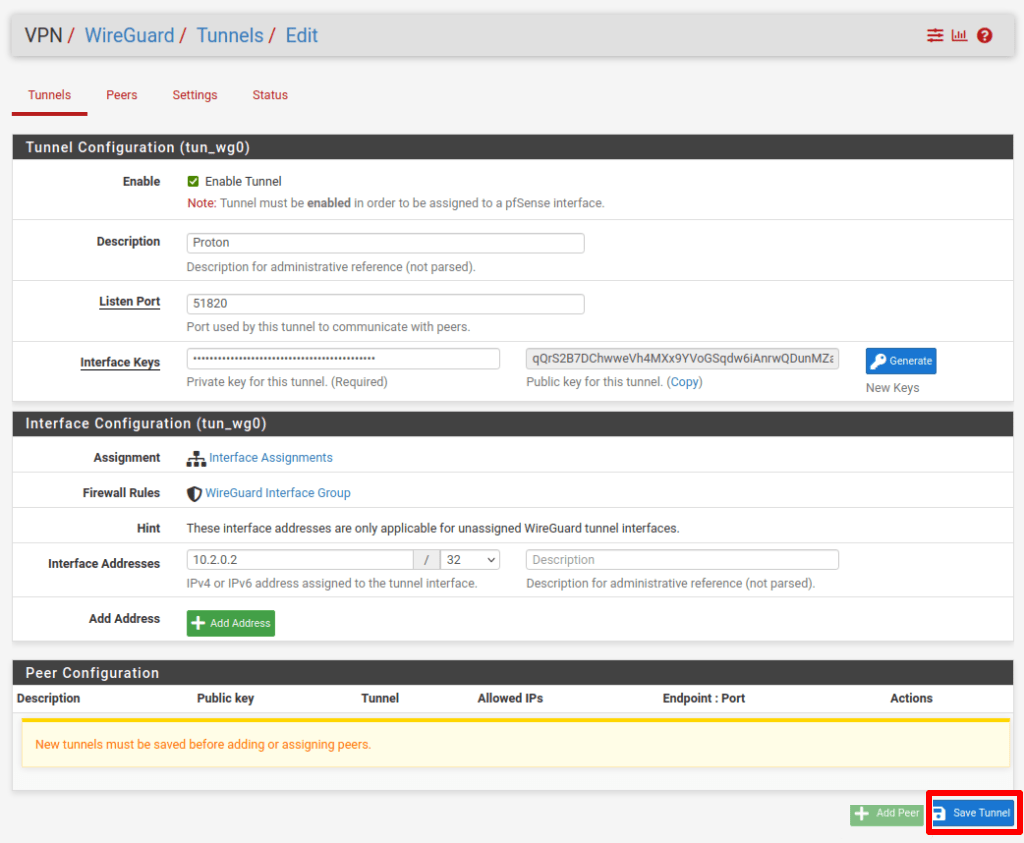Open Interface Assignments link
The width and height of the screenshot is (1024, 843).
pos(270,458)
